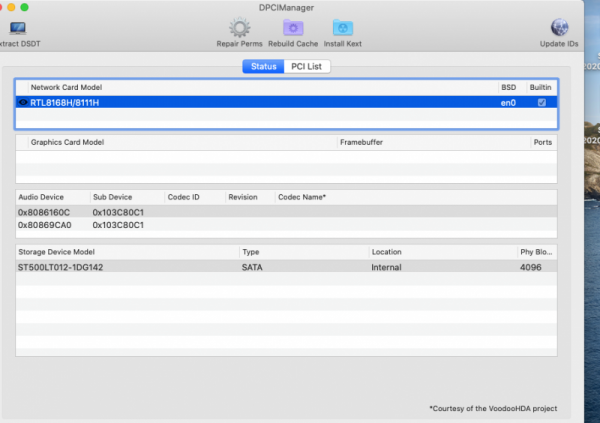Select audio device 0x80869CA0 row
This screenshot has height=423, width=600.
44,225
